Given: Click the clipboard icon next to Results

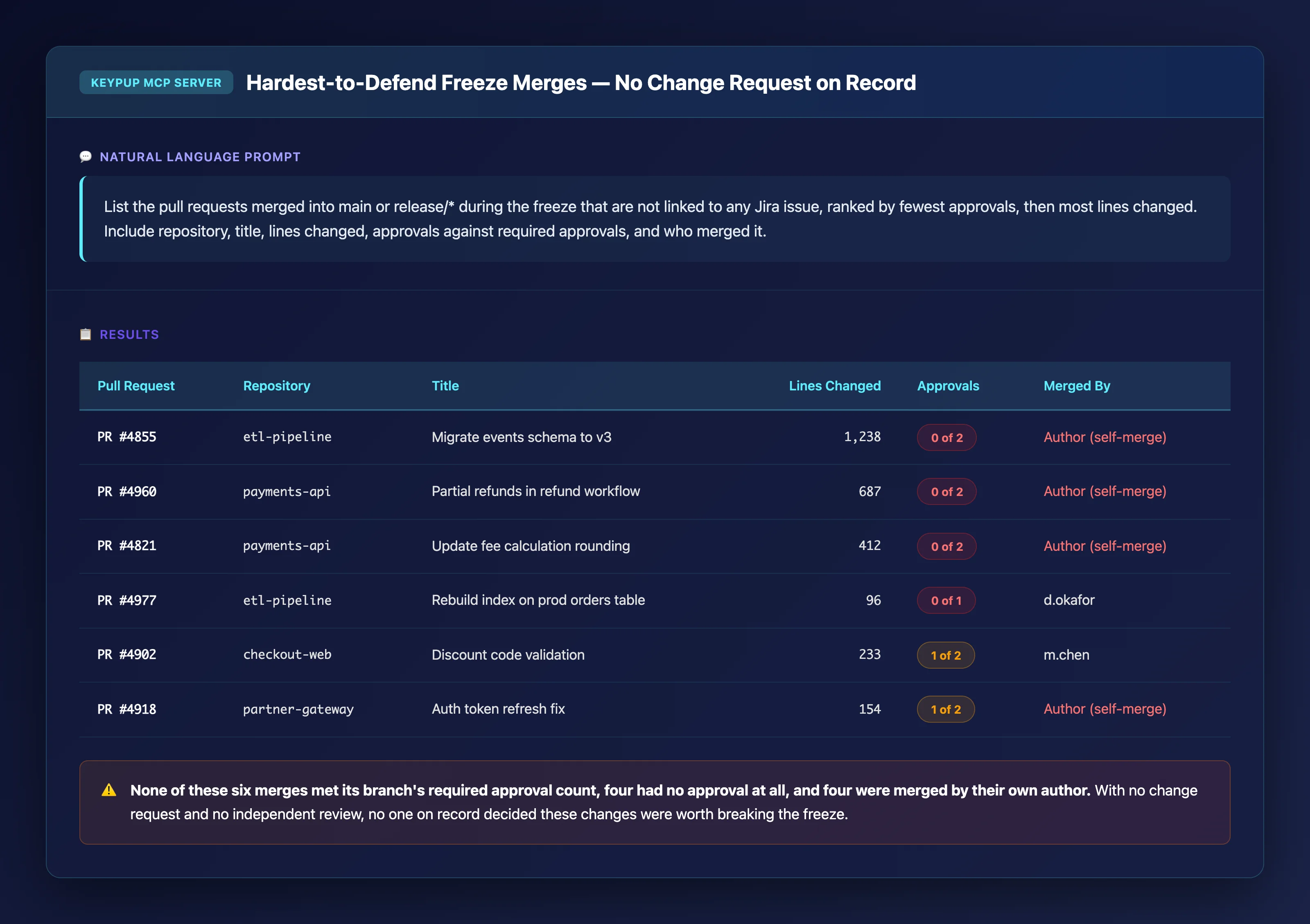Looking at the screenshot, I should [x=86, y=334].
